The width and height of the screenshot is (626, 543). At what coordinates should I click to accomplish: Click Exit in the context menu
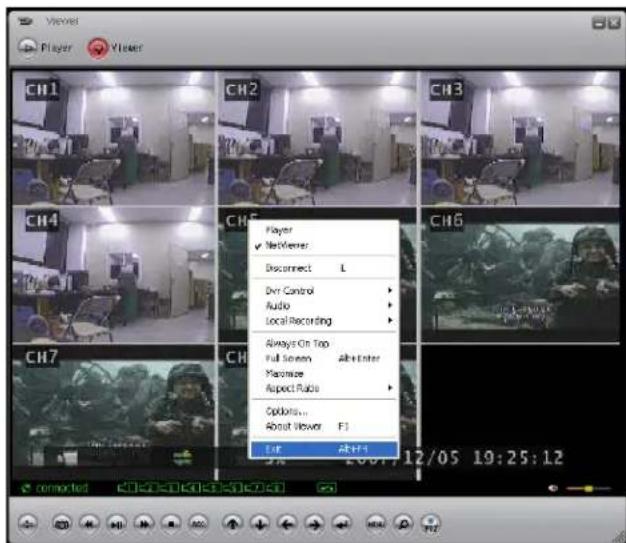324,449
